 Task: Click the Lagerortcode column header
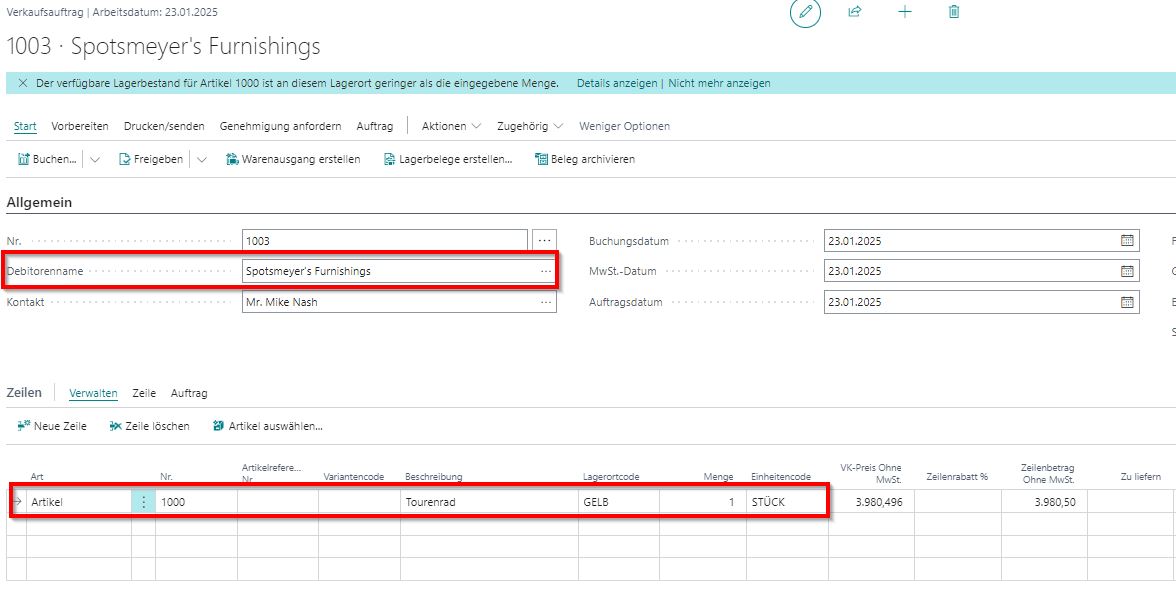(610, 476)
